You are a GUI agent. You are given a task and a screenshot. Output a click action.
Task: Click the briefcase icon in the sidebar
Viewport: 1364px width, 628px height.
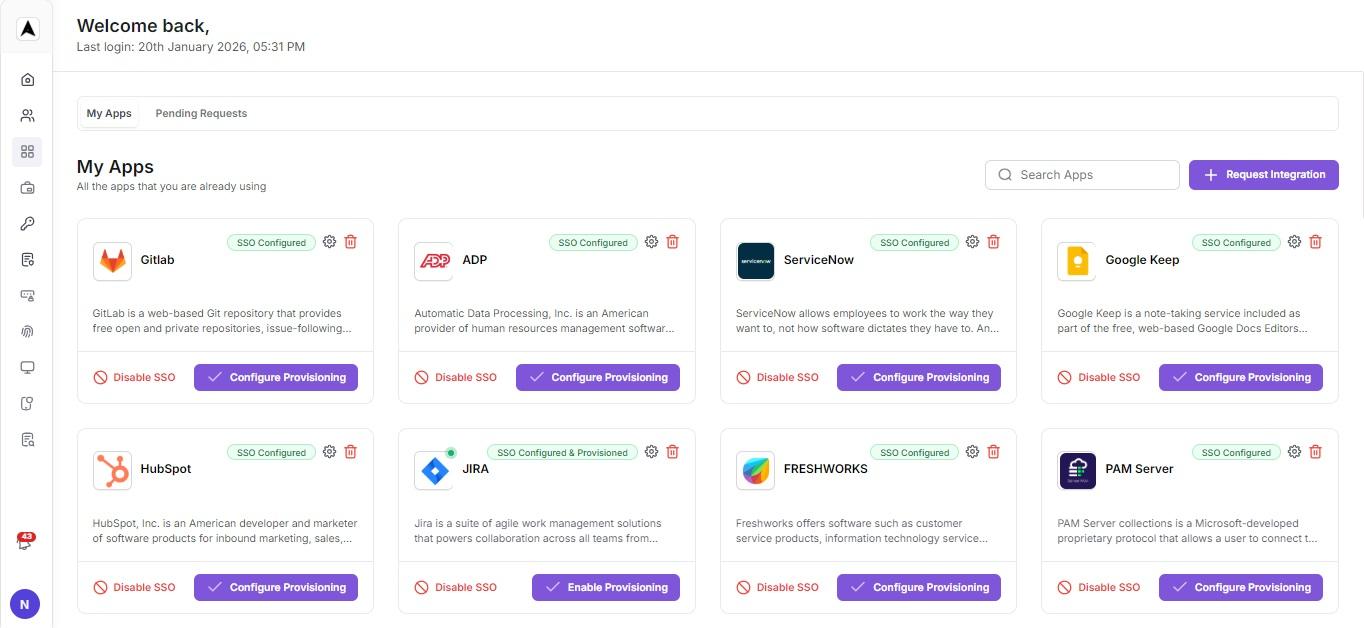[27, 188]
